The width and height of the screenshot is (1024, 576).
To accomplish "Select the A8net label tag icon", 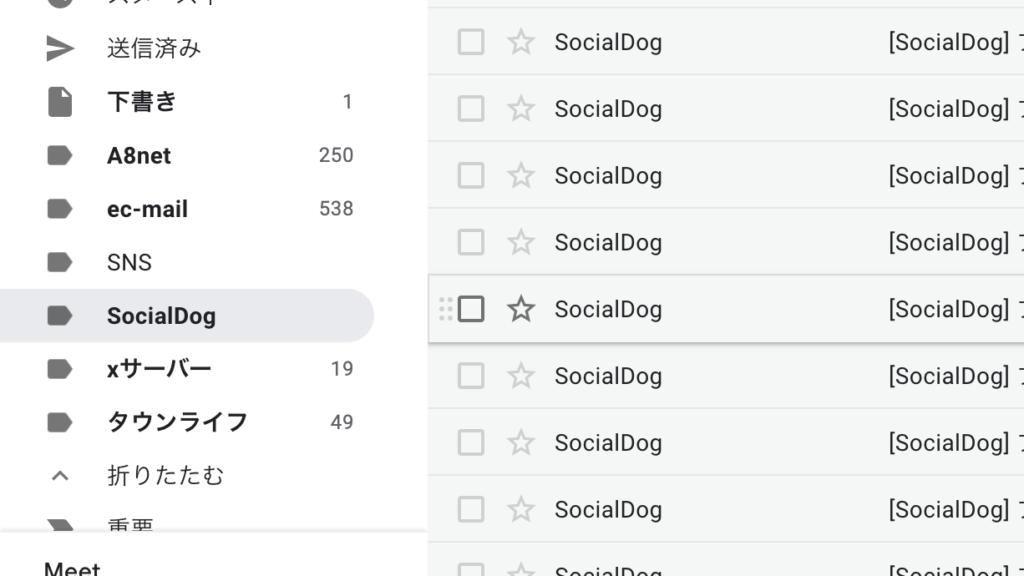I will click(60, 155).
